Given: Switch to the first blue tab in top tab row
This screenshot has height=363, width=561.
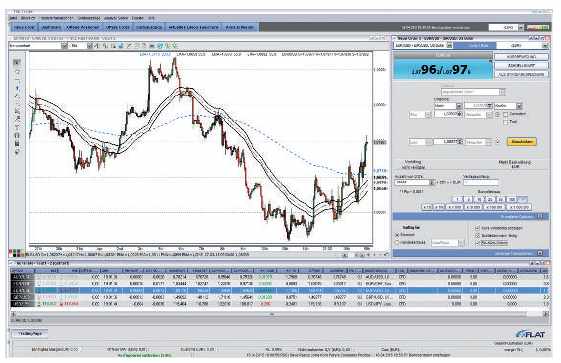Looking at the screenshot, I should pyautogui.click(x=24, y=27).
